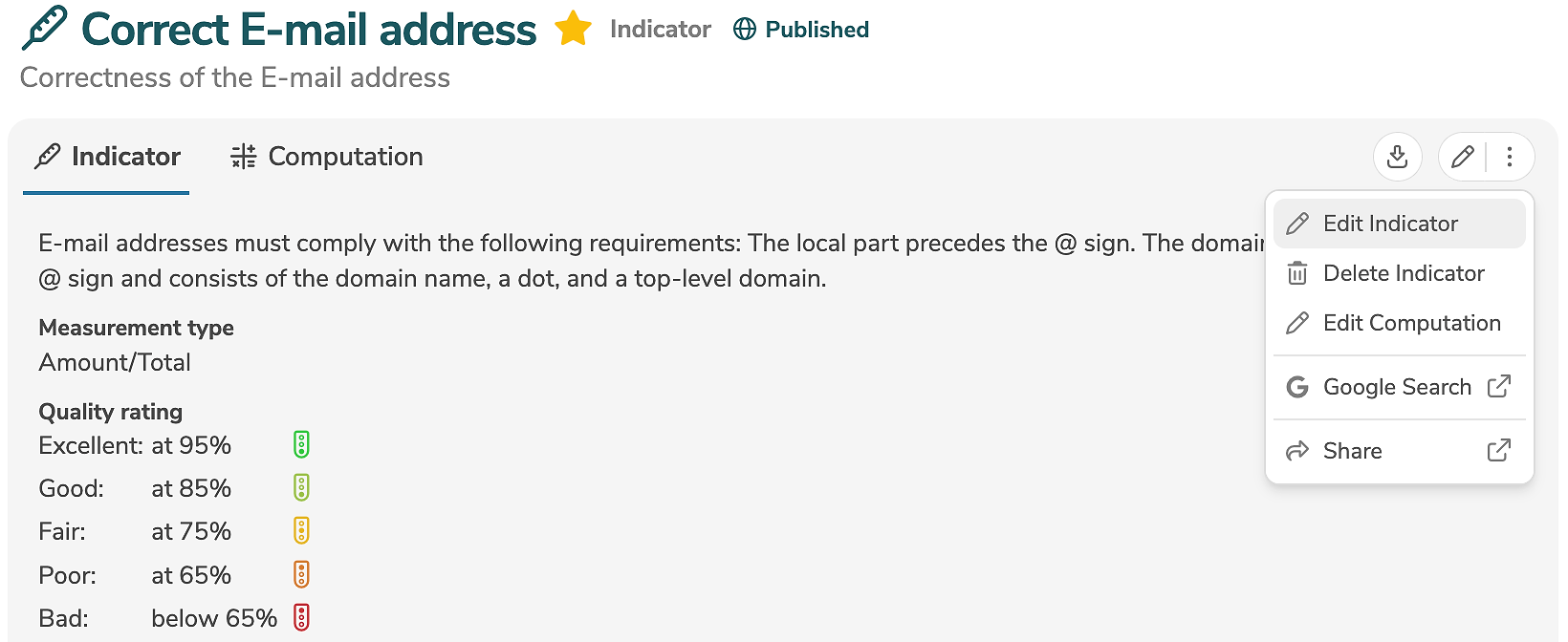Click the red Bad rating traffic light
The height and width of the screenshot is (642, 1568).
point(301,618)
